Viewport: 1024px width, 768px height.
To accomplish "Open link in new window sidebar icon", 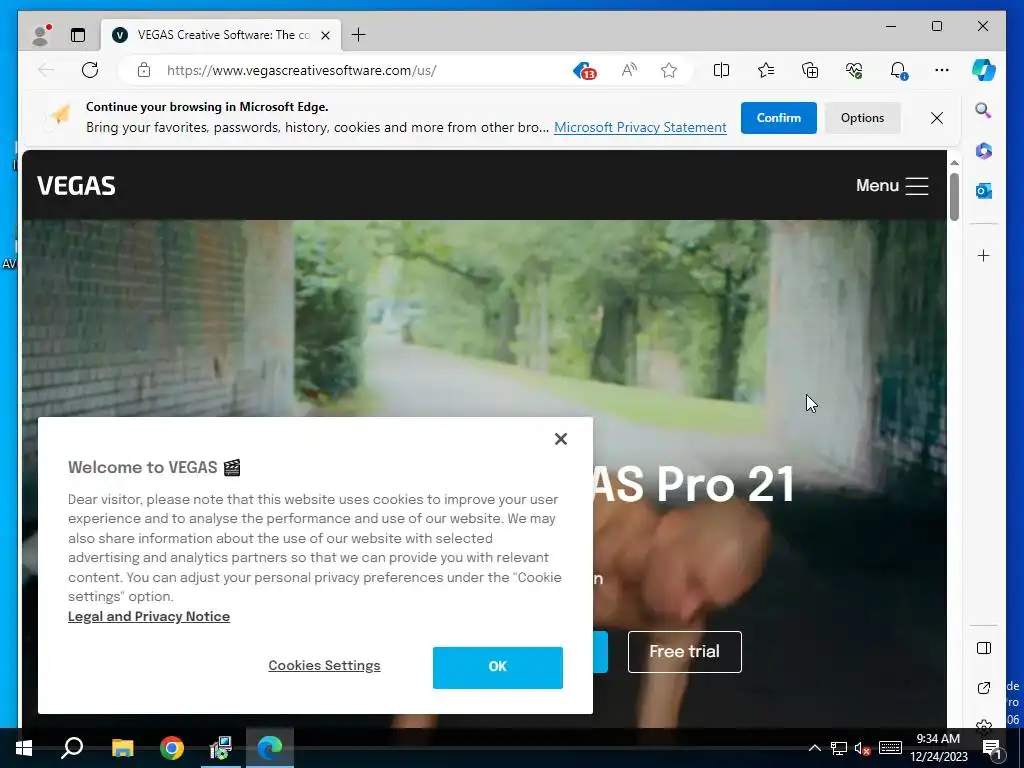I will click(x=984, y=688).
